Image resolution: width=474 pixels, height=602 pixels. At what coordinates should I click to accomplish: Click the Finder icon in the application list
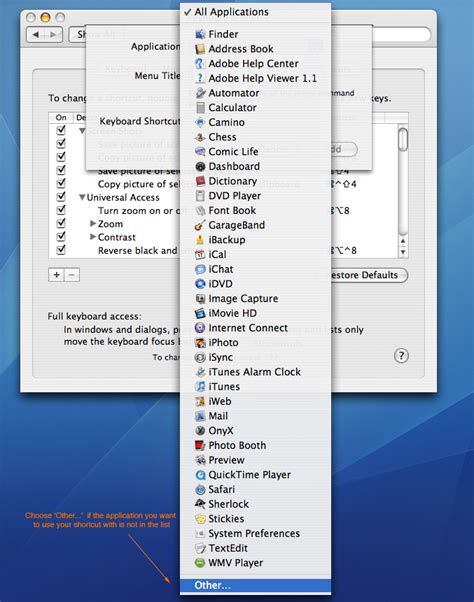[x=200, y=34]
